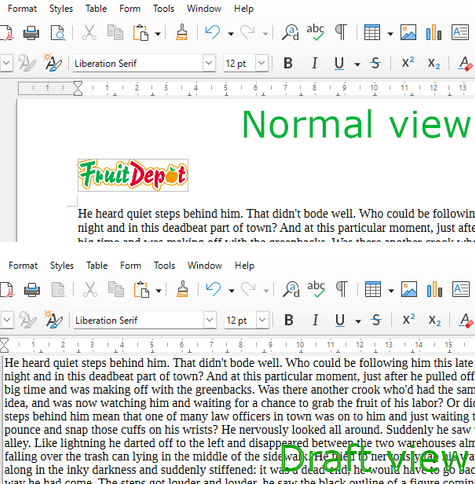Click the Undo arrow in the Draft view window
The image size is (475, 484).
point(213,289)
